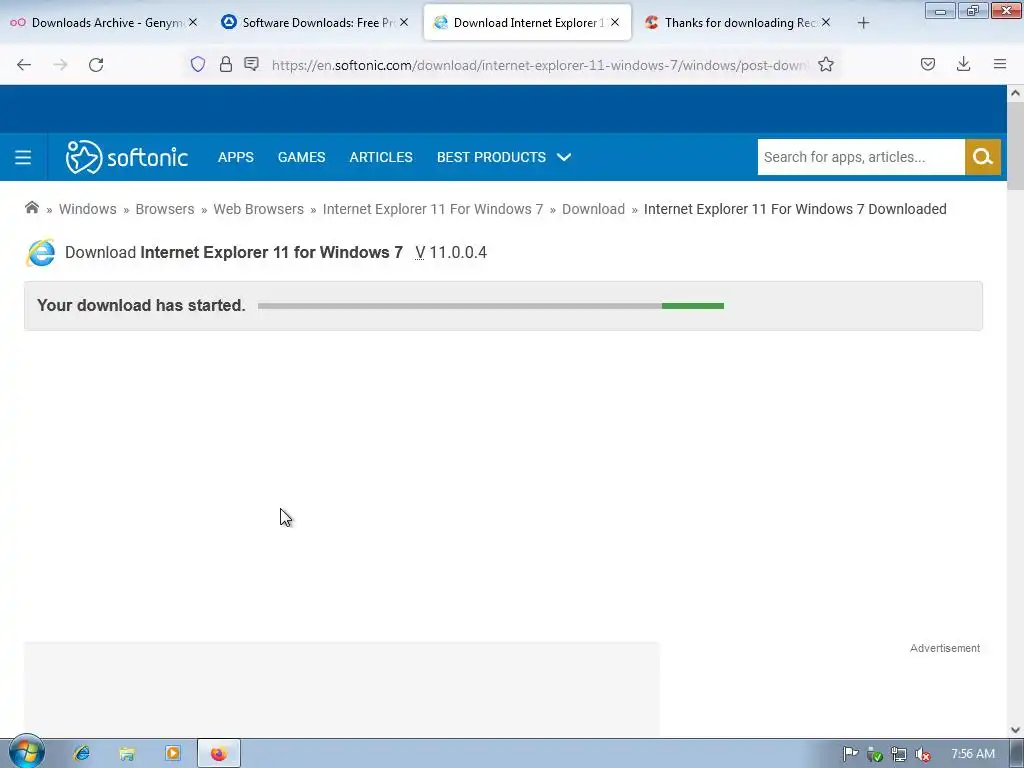This screenshot has width=1024, height=768.
Task: Close the Thanks for downloading tab
Action: [825, 22]
